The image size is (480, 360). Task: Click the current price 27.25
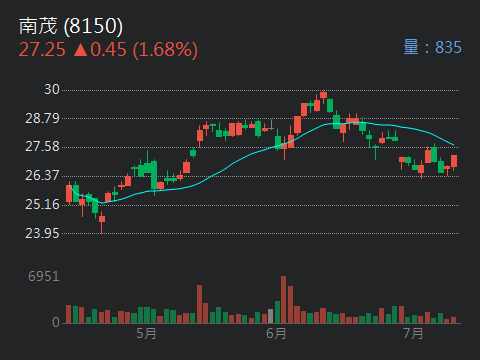point(42,50)
